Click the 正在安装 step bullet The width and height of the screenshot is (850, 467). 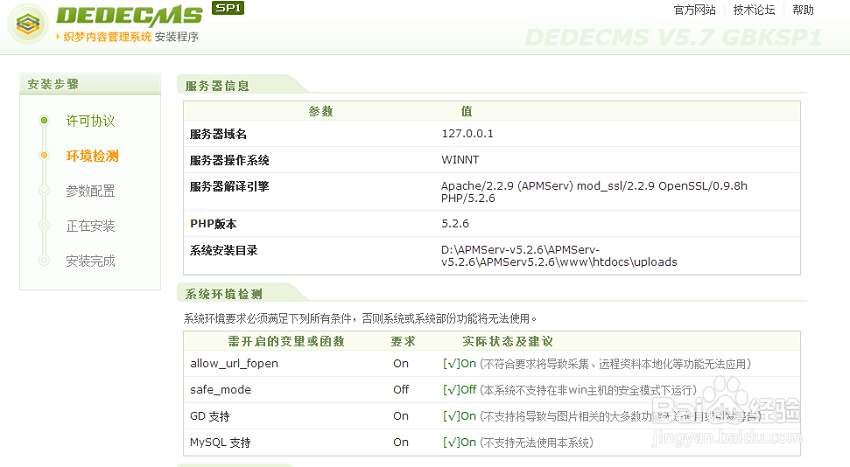pos(44,226)
